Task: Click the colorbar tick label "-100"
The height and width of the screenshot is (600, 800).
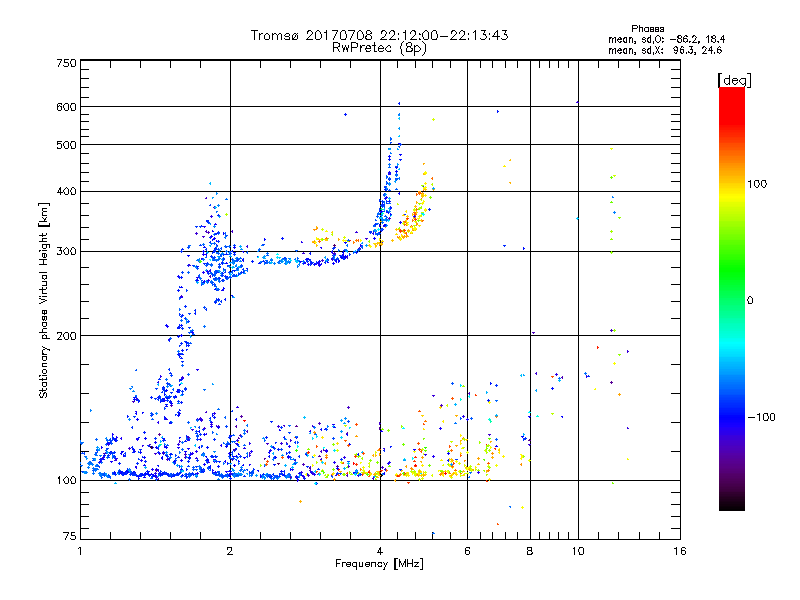Action: point(761,417)
